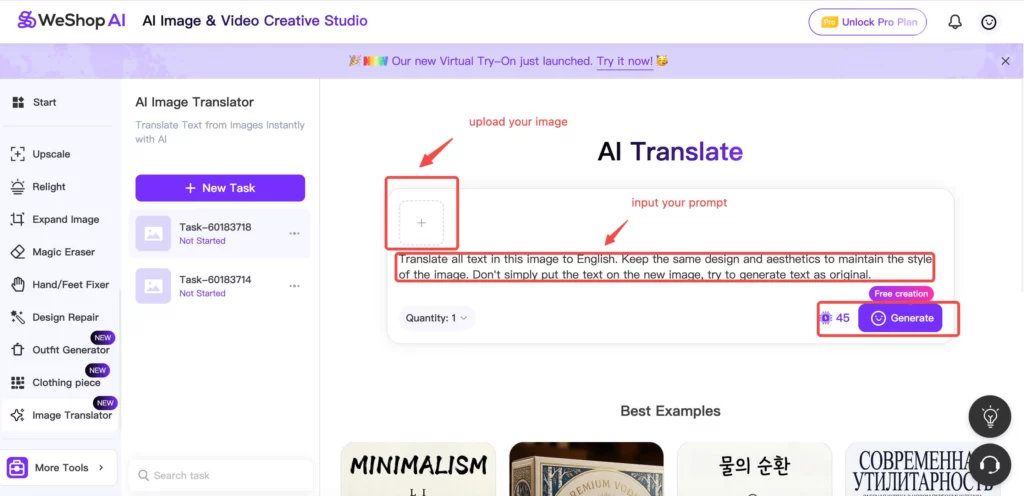Click the lightbulb tips floating button
The width and height of the screenshot is (1024, 496).
(x=990, y=416)
